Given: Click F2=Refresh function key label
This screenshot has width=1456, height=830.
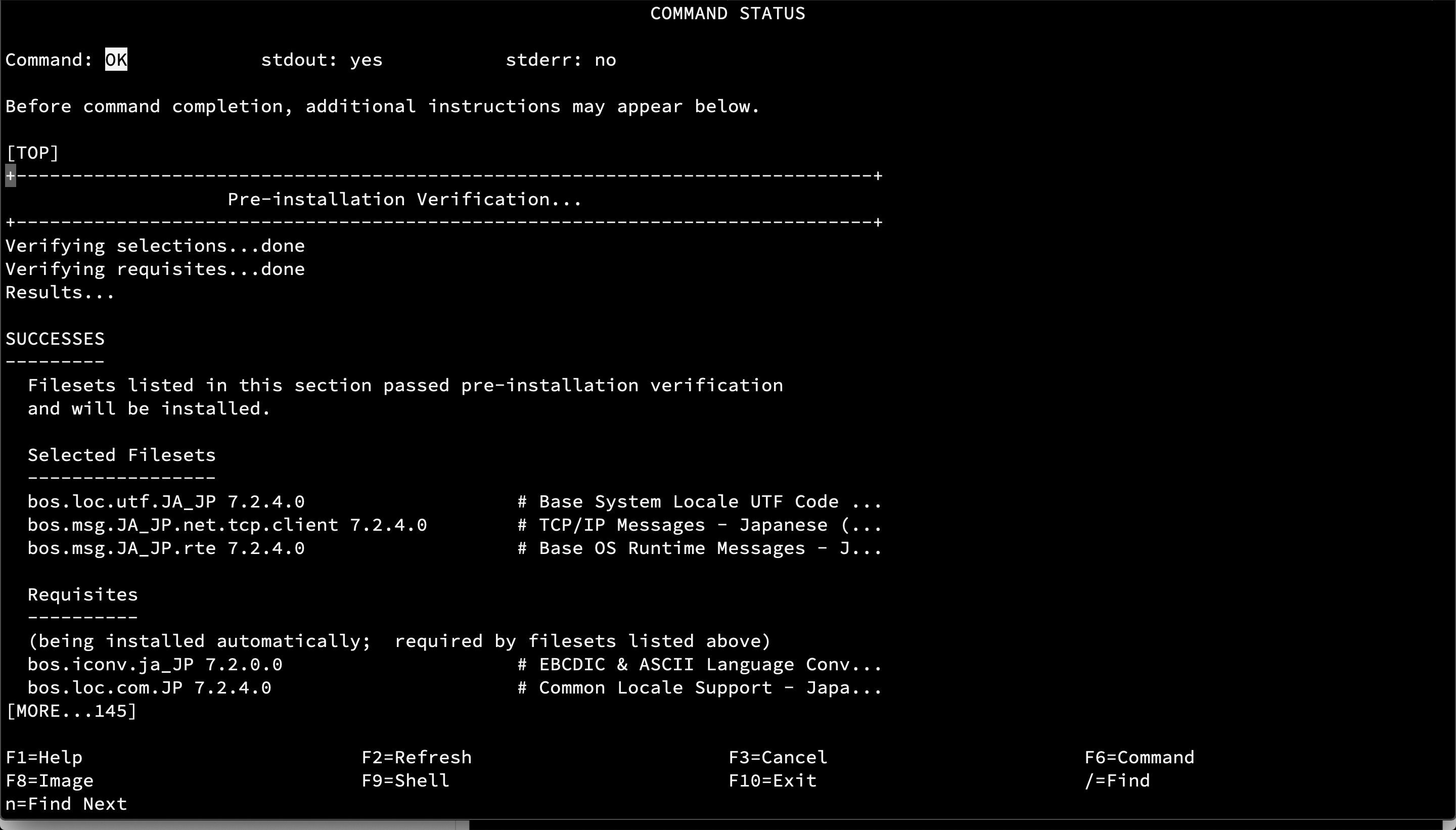Looking at the screenshot, I should [416, 757].
